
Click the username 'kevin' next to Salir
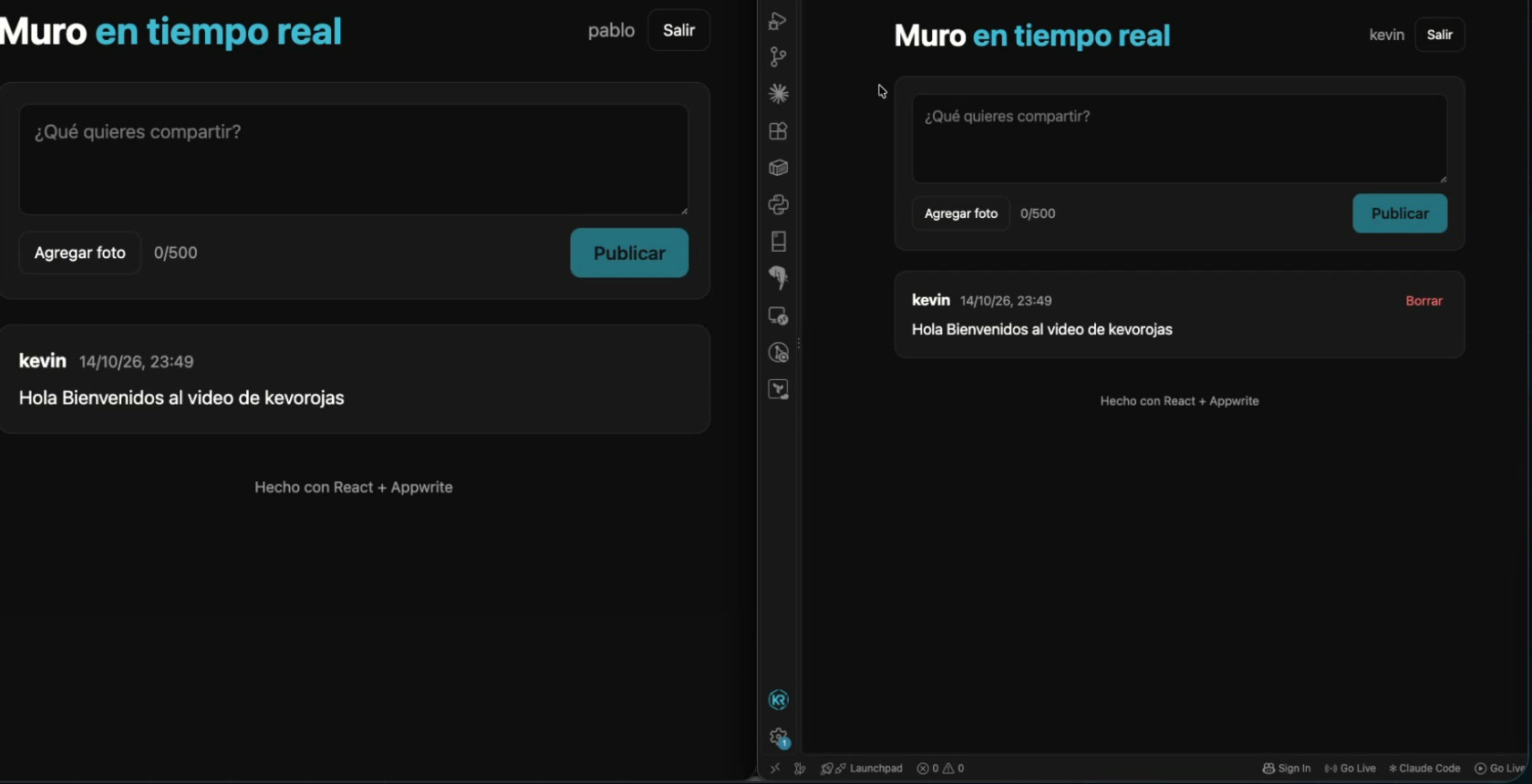coord(1386,35)
